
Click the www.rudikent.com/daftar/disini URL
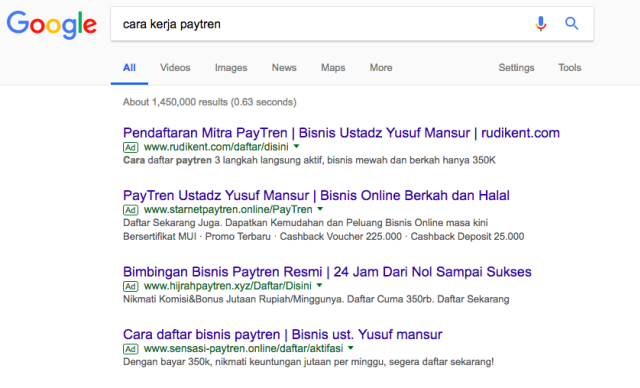[x=216, y=147]
